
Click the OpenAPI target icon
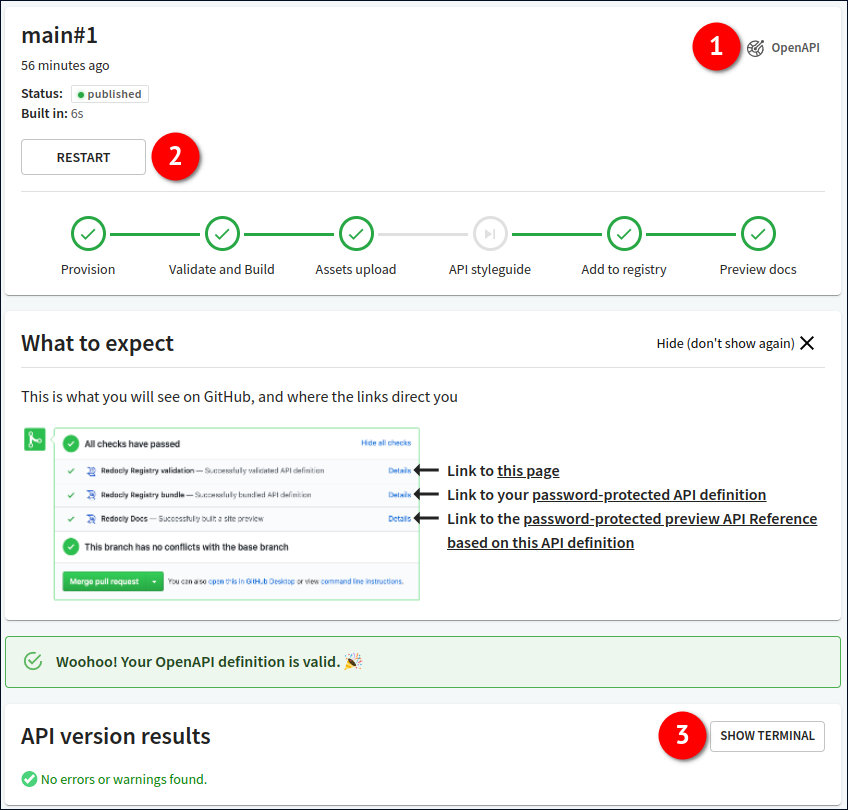(x=756, y=48)
